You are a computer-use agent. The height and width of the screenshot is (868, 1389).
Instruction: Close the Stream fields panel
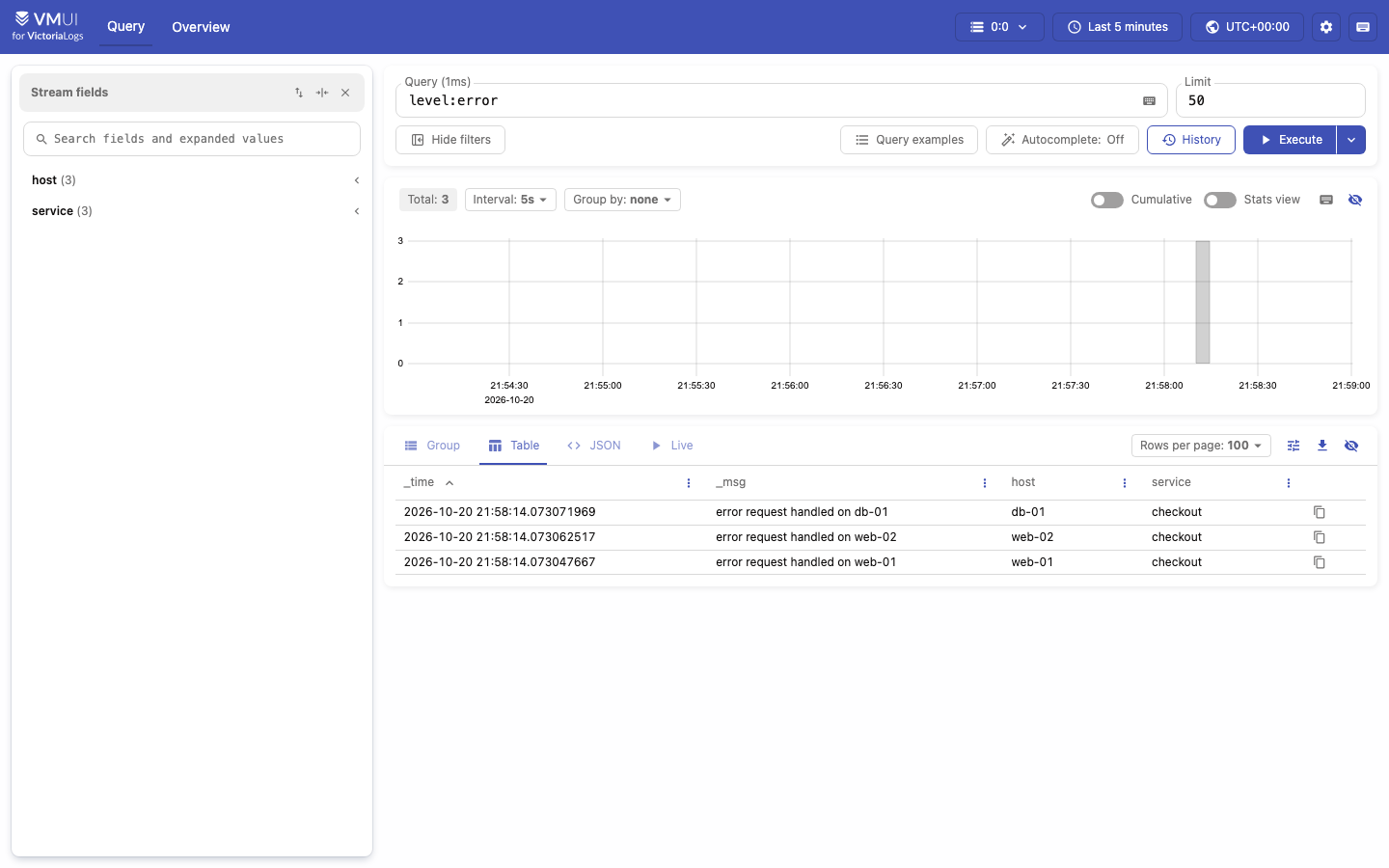[x=345, y=93]
